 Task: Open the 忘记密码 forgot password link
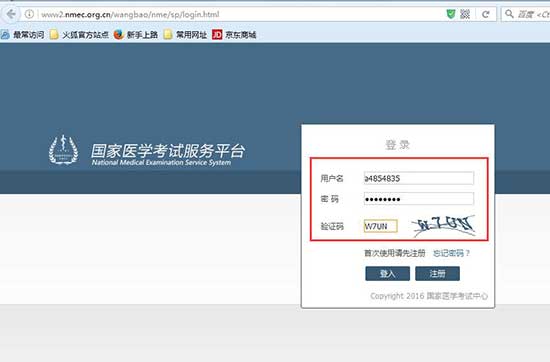point(451,253)
